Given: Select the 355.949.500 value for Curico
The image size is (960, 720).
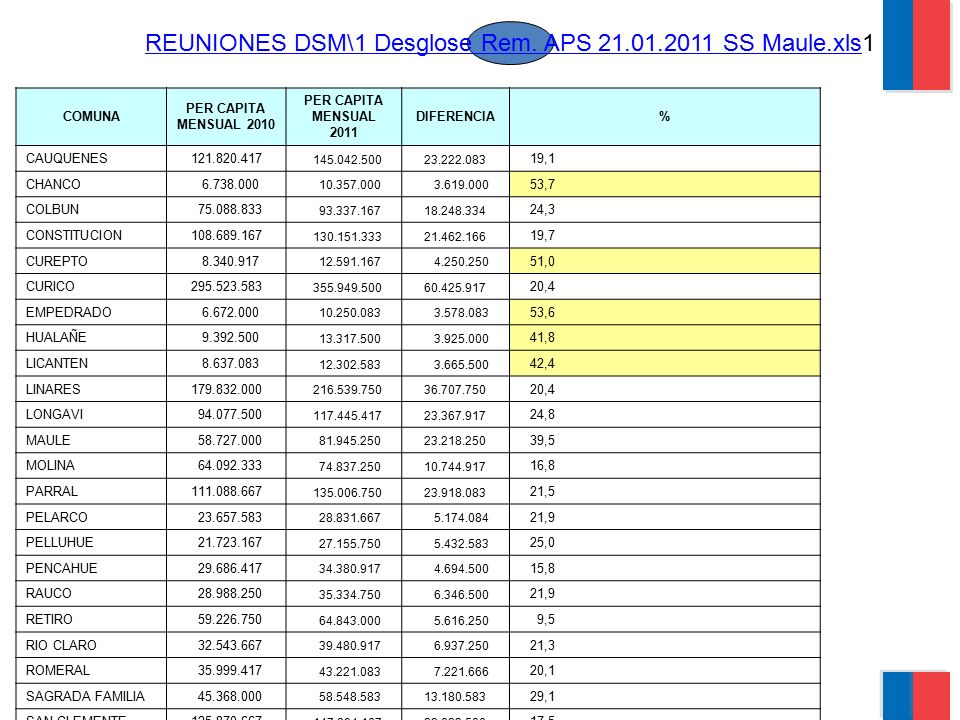Looking at the screenshot, I should tap(347, 288).
